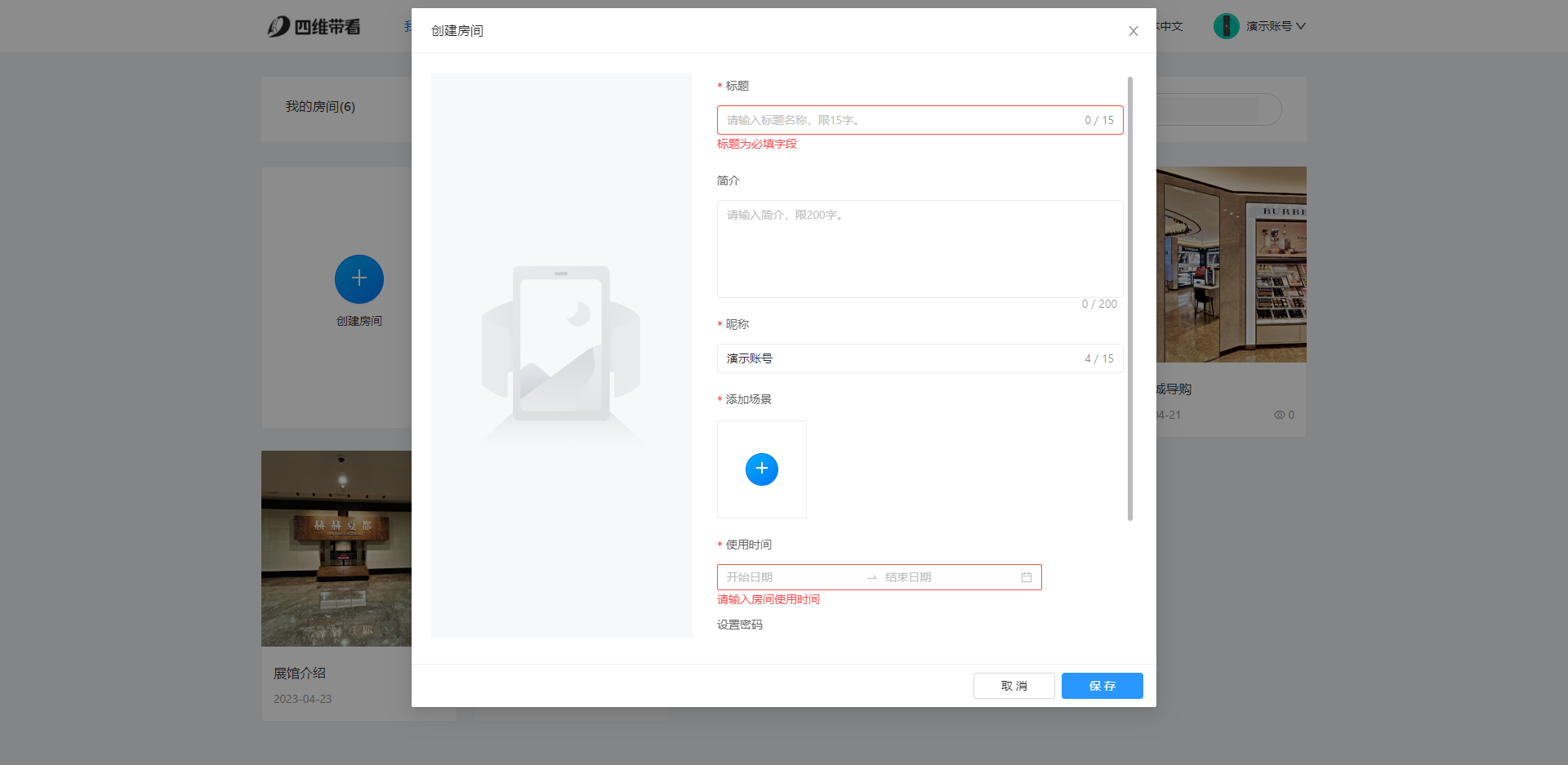Screen dimensions: 1568x765
Task: Open the 我的房间(6) tab
Action: 320,107
